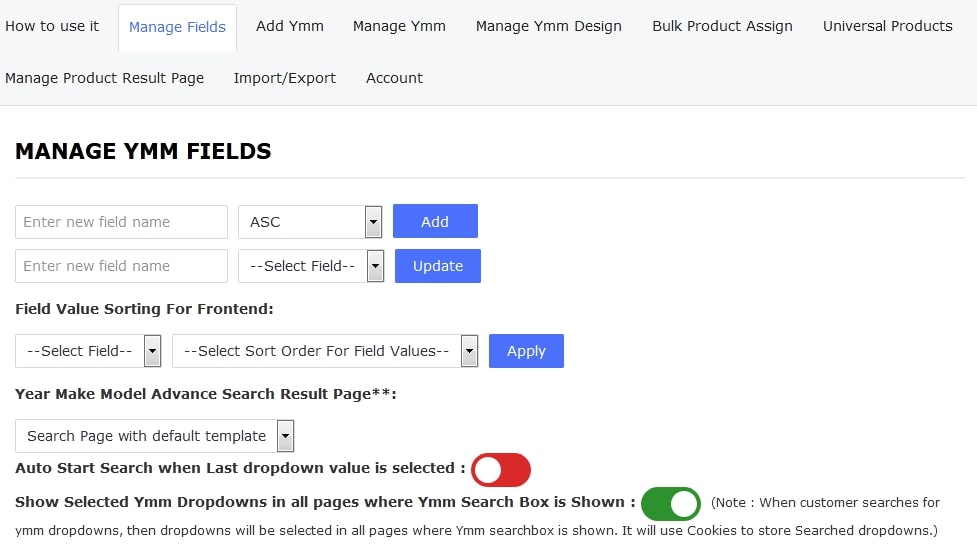This screenshot has width=977, height=550.
Task: Open the How to use it tab
Action: pos(52,26)
